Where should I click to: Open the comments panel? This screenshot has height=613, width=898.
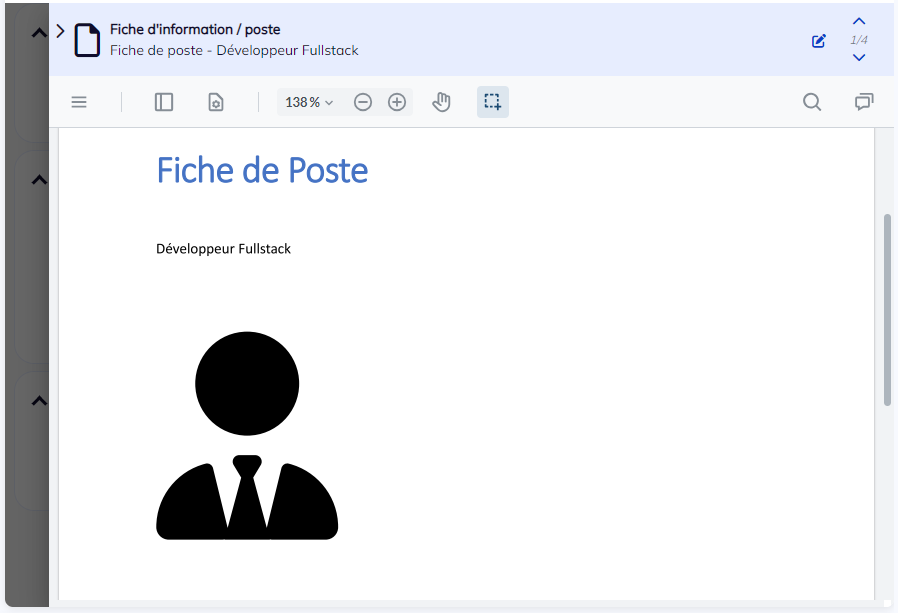pyautogui.click(x=864, y=102)
